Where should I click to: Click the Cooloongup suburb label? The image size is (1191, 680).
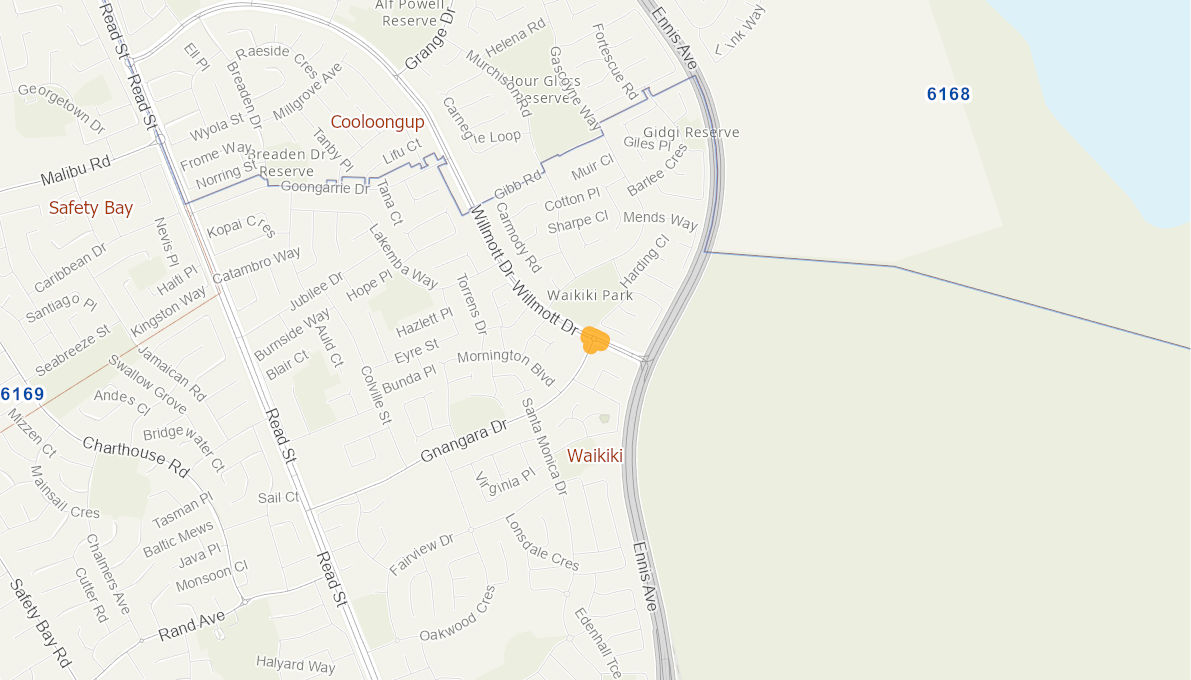click(x=378, y=122)
